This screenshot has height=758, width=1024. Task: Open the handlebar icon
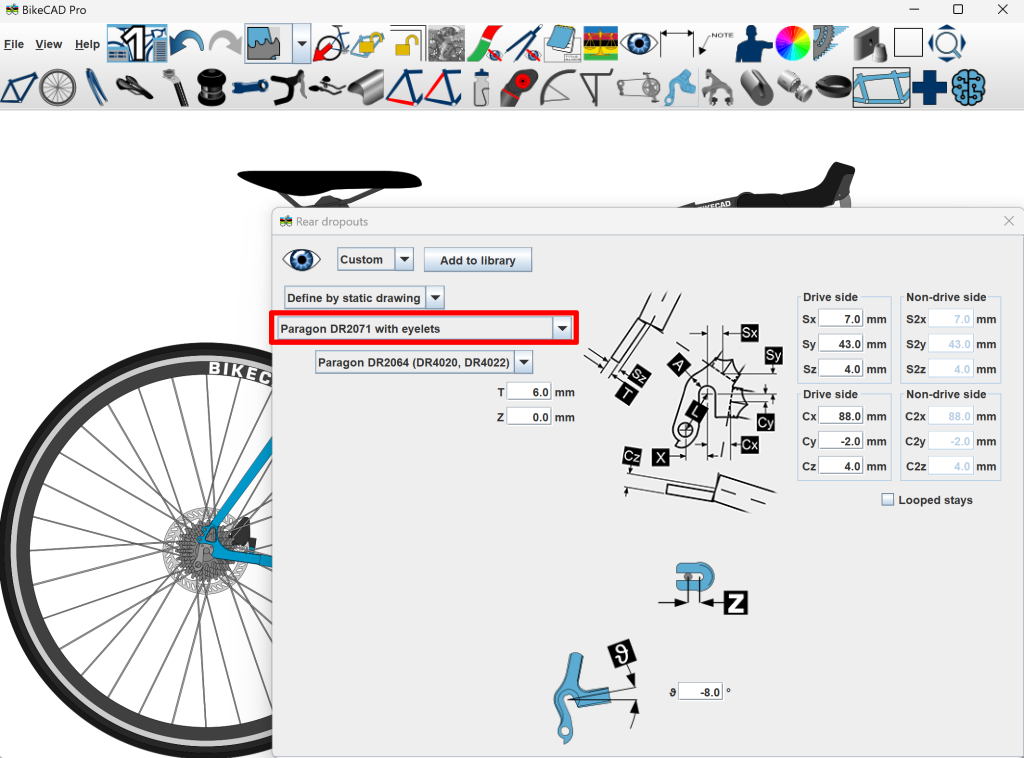pyautogui.click(x=291, y=88)
